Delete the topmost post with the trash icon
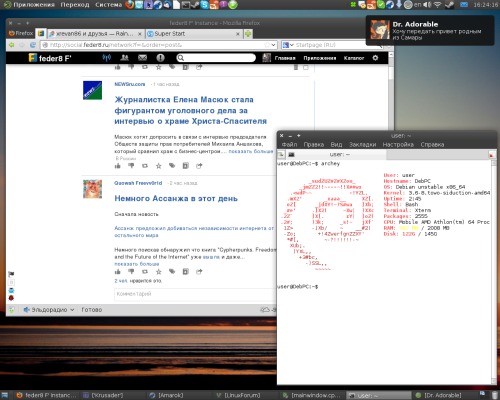 pyautogui.click(x=296, y=68)
